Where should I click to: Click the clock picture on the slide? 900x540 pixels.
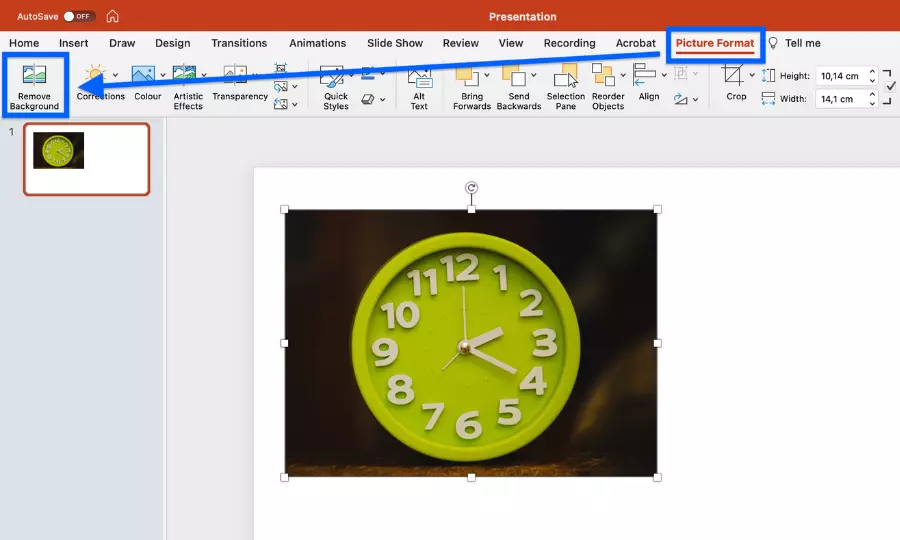point(471,343)
